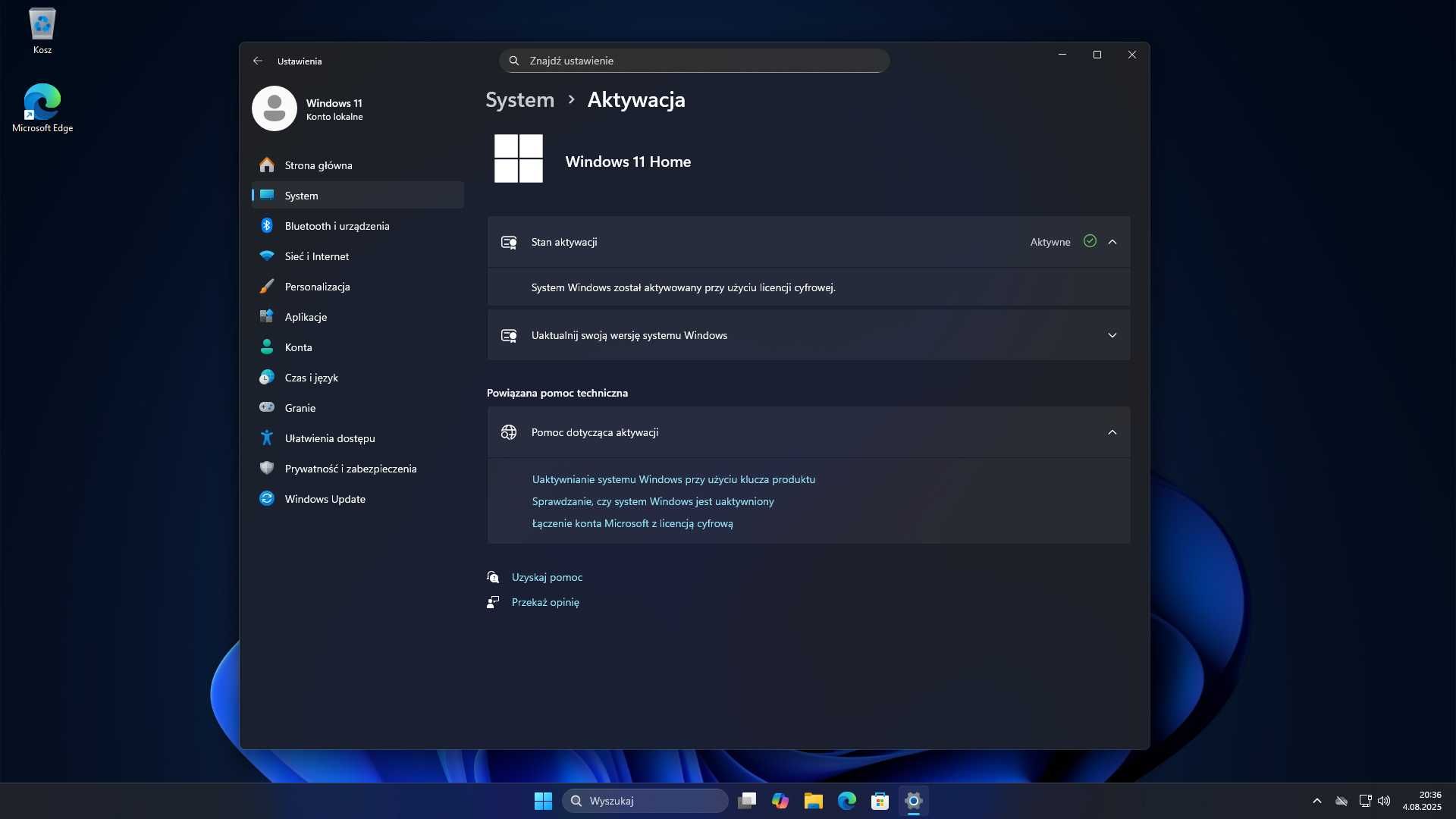Screen dimensions: 1456x819
Task: Click the Ułatwienia dostępu accessibility icon
Action: click(x=267, y=438)
